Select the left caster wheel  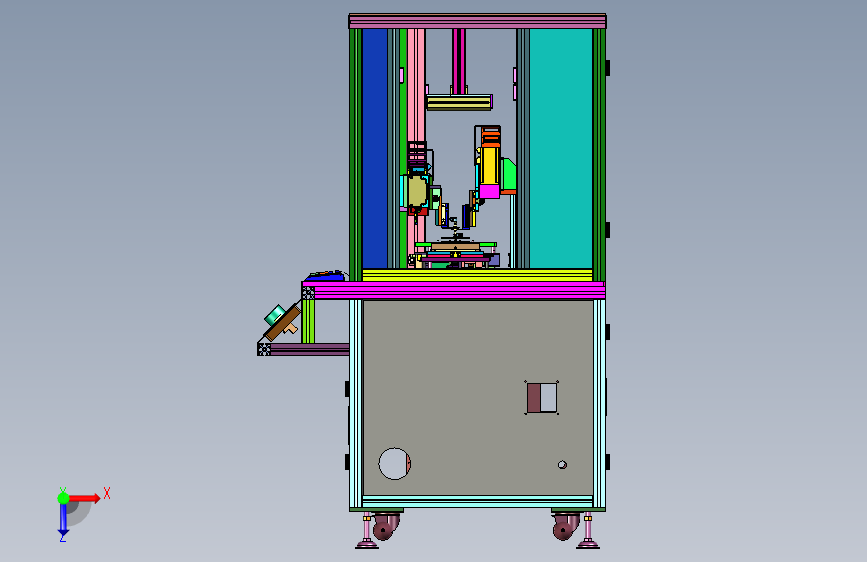pyautogui.click(x=385, y=526)
